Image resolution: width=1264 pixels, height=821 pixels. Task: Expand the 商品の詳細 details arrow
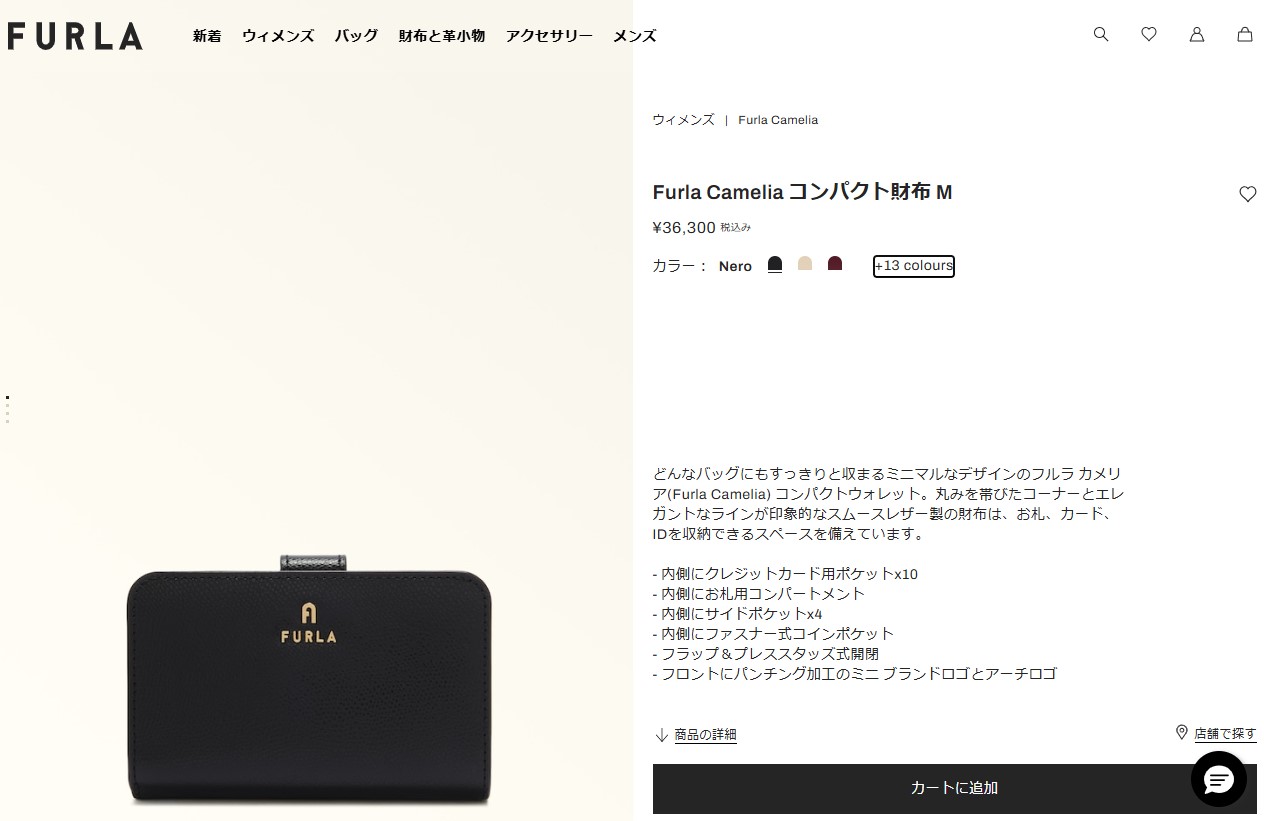(661, 735)
